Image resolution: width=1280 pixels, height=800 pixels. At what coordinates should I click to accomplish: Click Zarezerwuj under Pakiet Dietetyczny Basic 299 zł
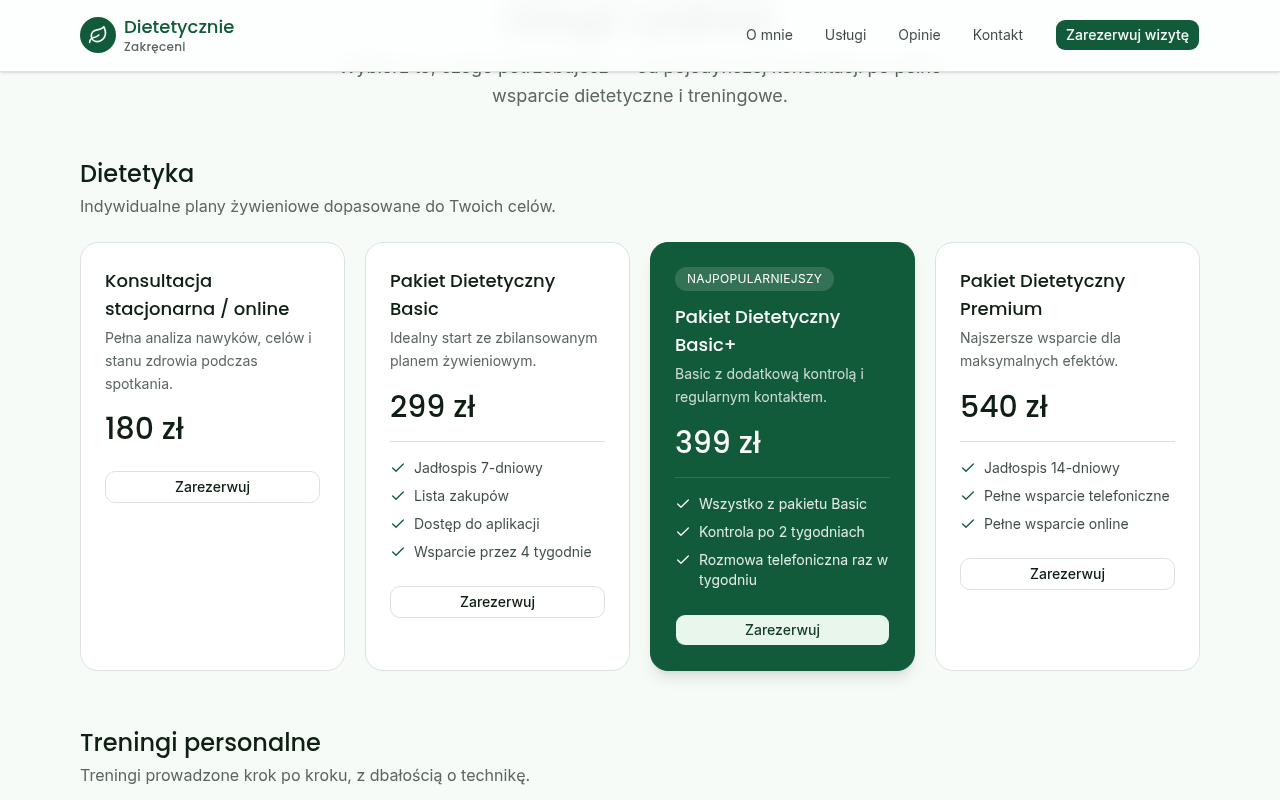tap(497, 602)
